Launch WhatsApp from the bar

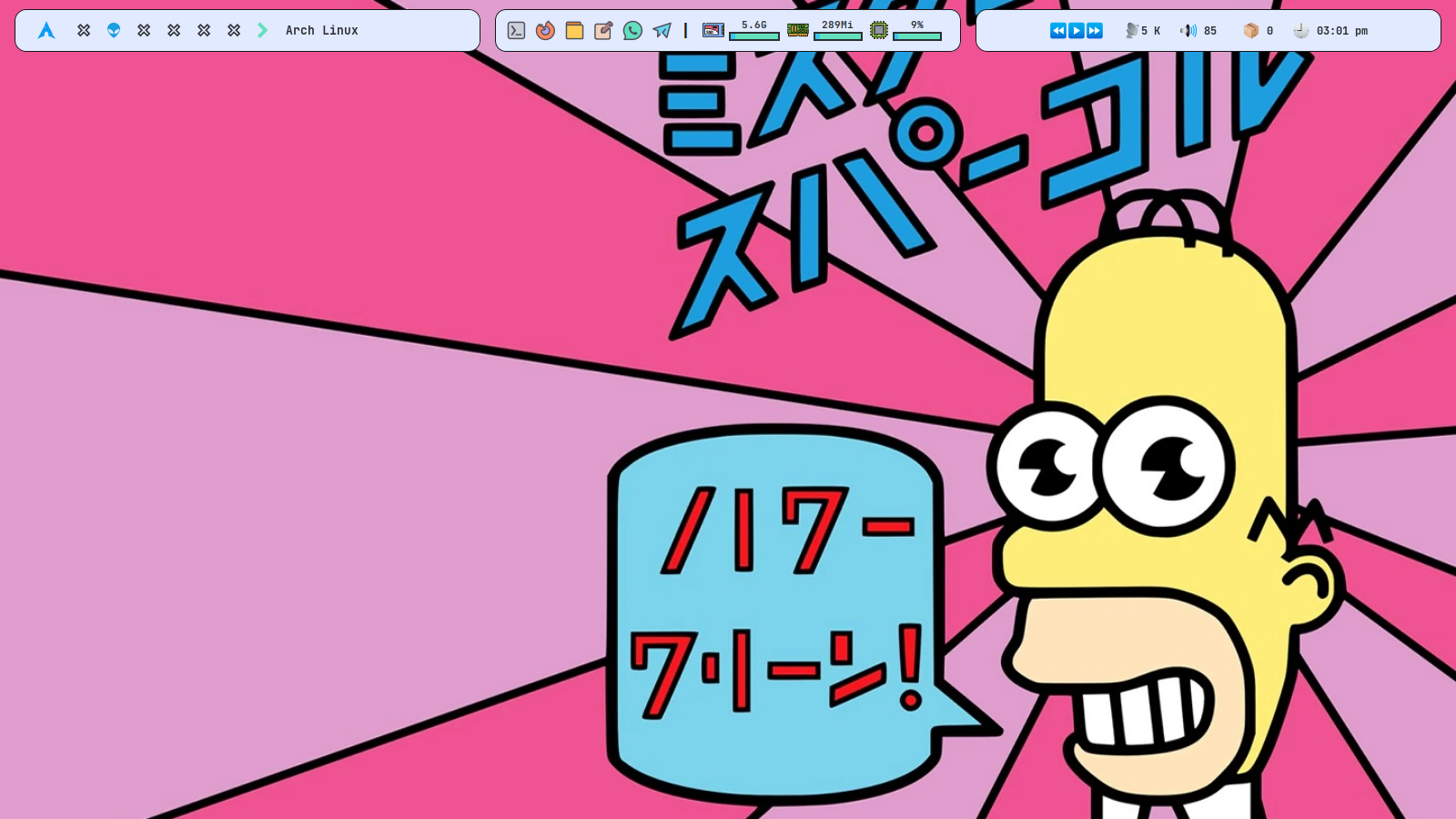pos(632,31)
